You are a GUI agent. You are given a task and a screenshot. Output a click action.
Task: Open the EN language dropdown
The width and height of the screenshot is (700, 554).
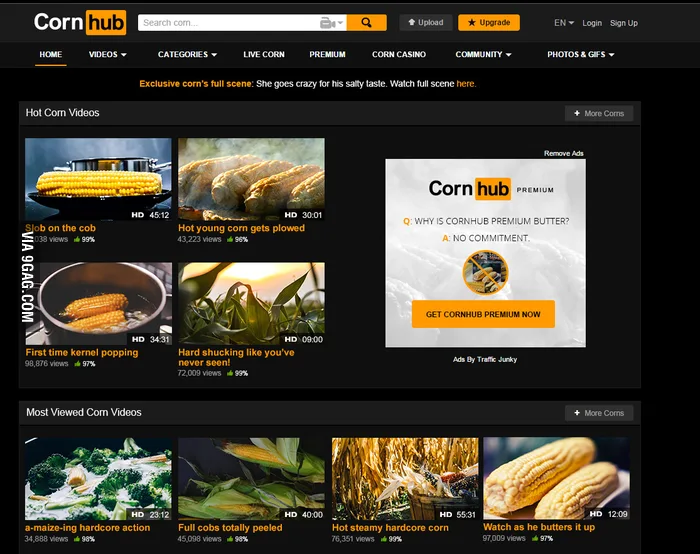pyautogui.click(x=564, y=23)
